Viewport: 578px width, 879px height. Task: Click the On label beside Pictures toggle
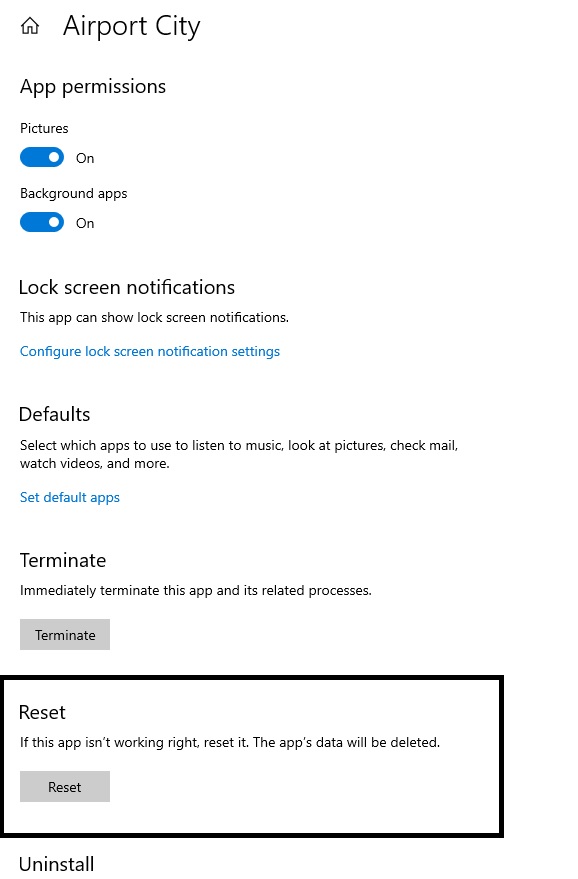(85, 159)
